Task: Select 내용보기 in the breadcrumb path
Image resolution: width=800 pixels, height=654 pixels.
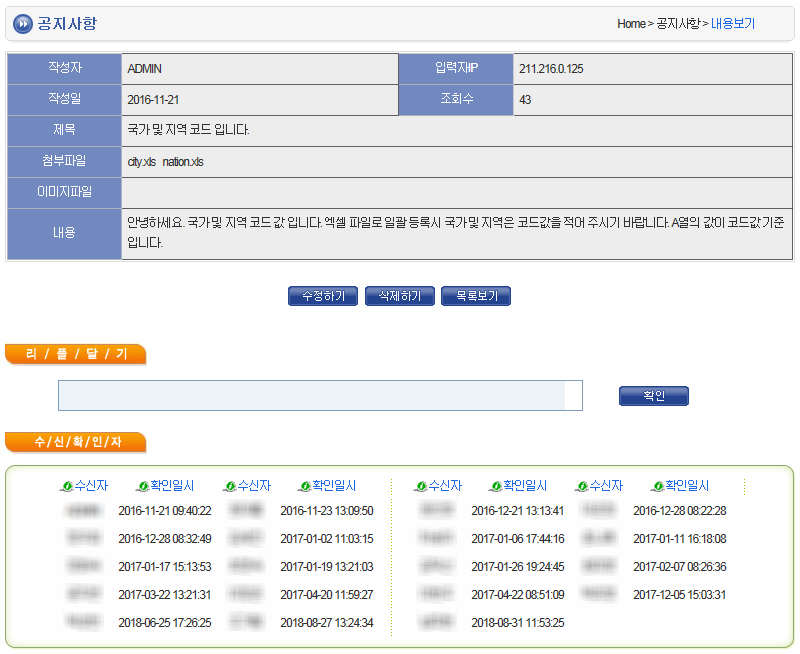Action: (x=733, y=23)
